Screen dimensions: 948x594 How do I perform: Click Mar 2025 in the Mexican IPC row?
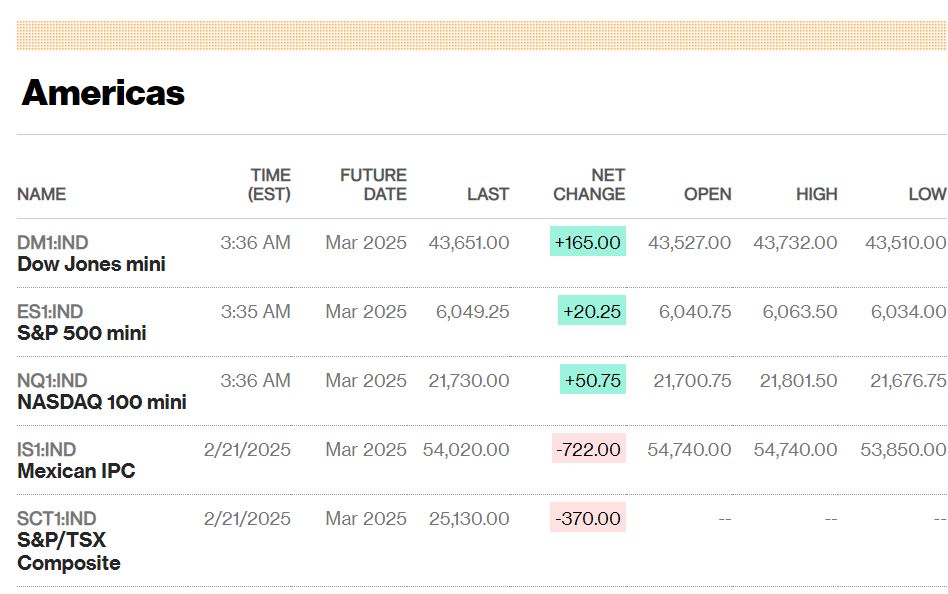(366, 449)
